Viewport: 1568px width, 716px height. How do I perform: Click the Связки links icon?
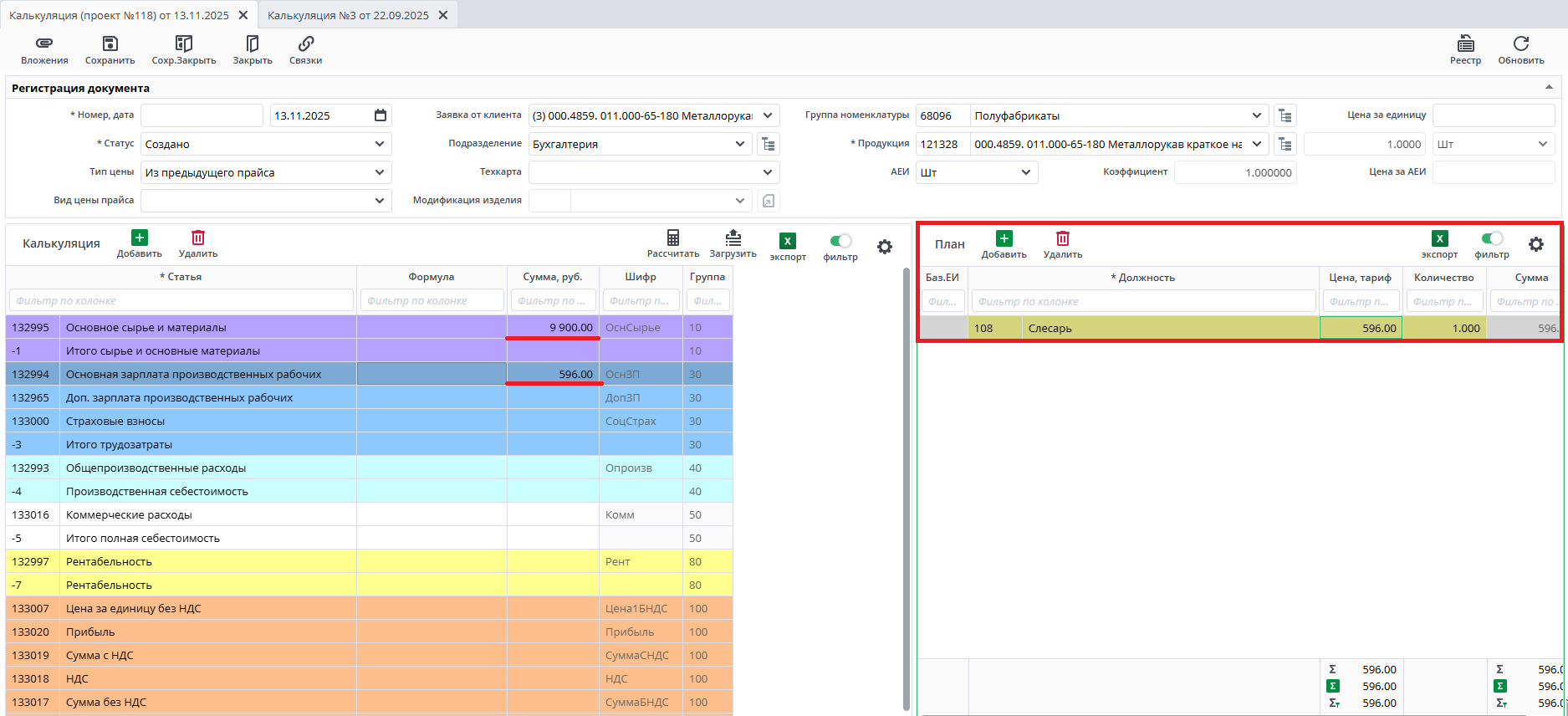305,43
